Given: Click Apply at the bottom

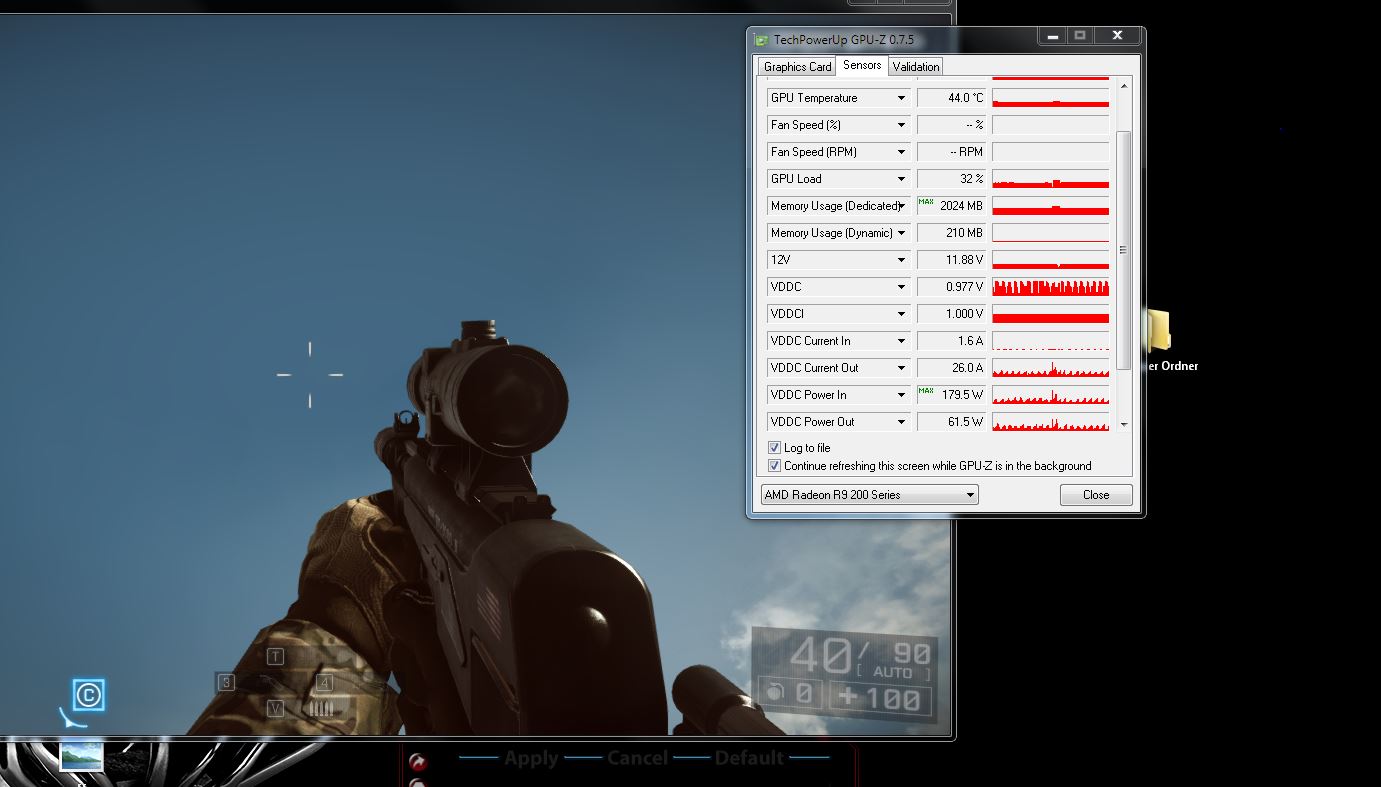Looking at the screenshot, I should pyautogui.click(x=531, y=758).
